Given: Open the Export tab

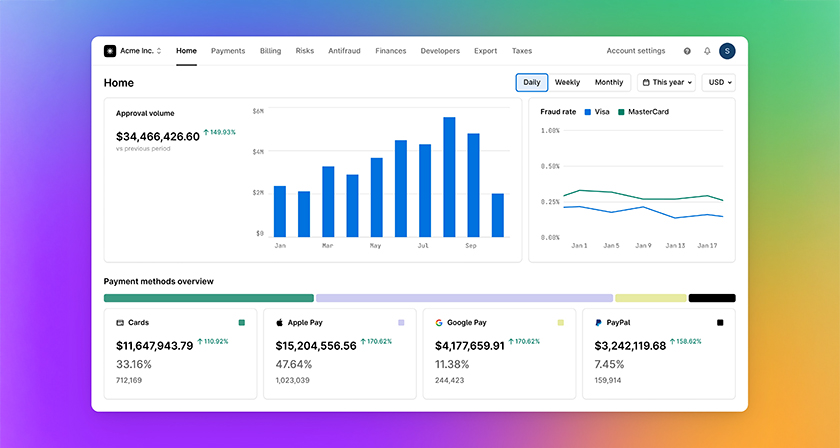Looking at the screenshot, I should [486, 51].
